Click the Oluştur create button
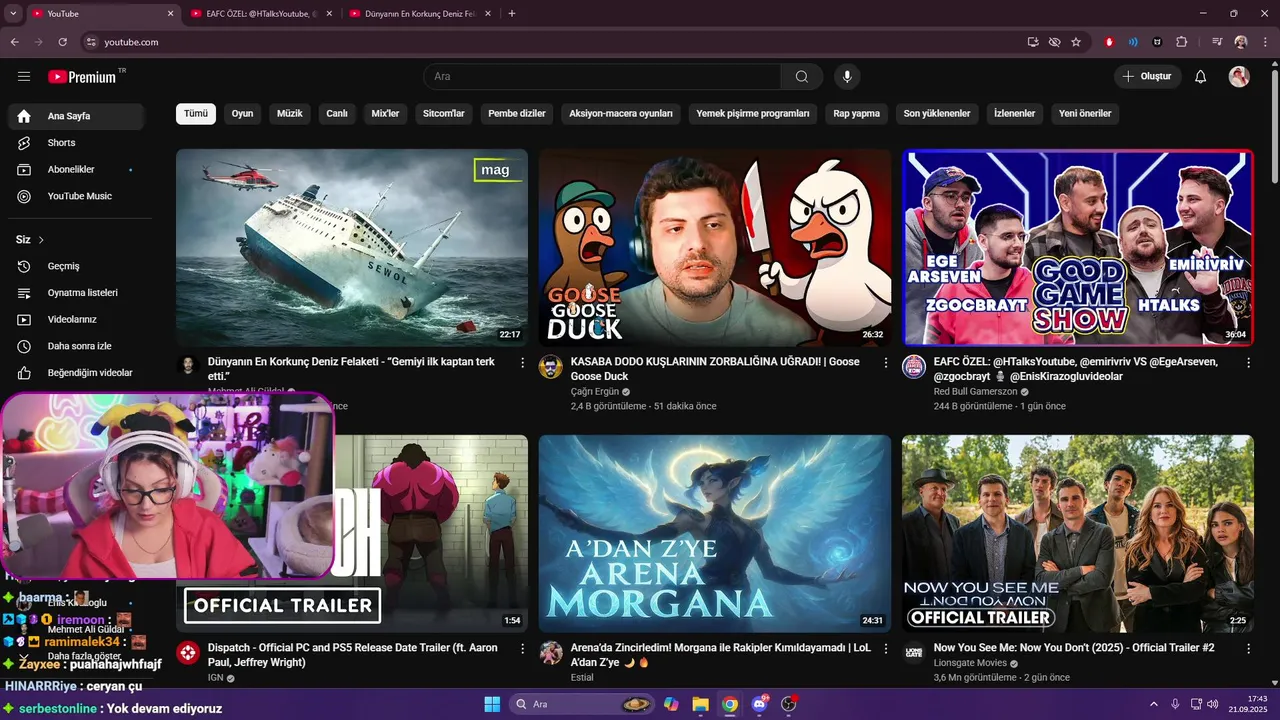Image resolution: width=1280 pixels, height=720 pixels. click(1148, 76)
